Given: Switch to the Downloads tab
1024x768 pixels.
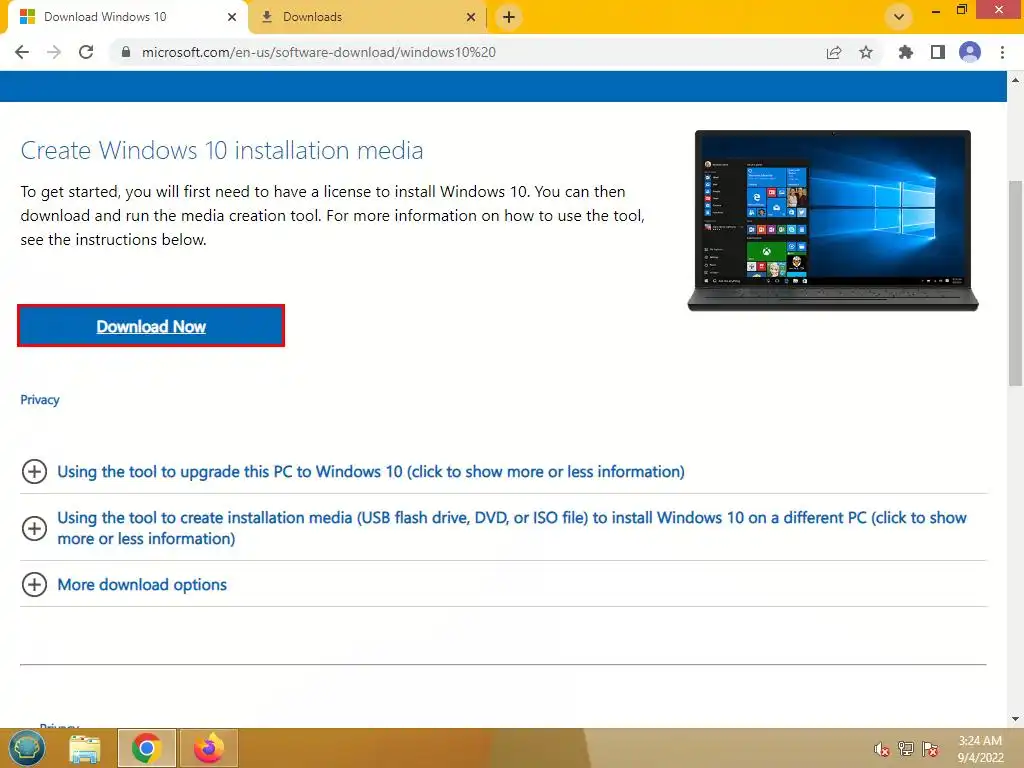Looking at the screenshot, I should pyautogui.click(x=366, y=17).
